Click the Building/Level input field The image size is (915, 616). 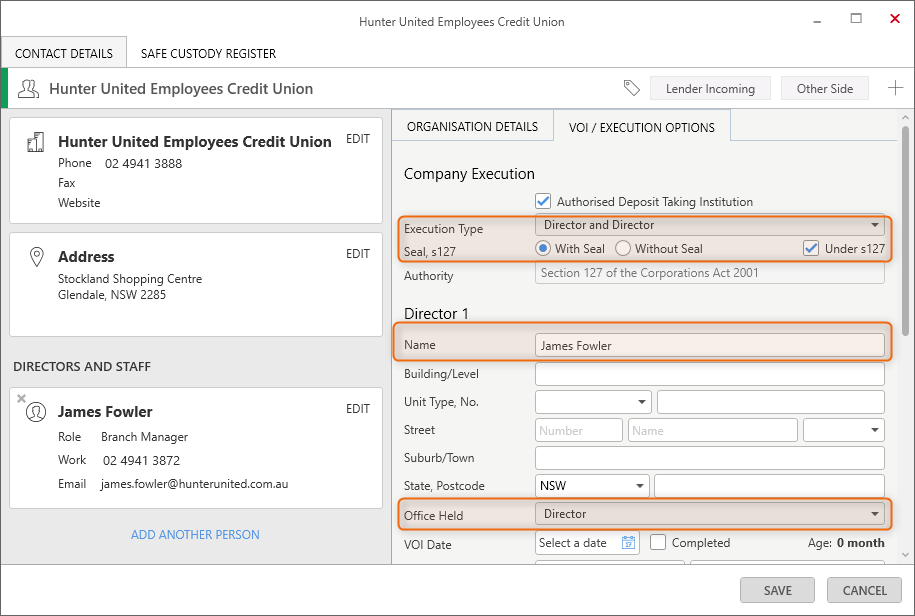coord(710,374)
